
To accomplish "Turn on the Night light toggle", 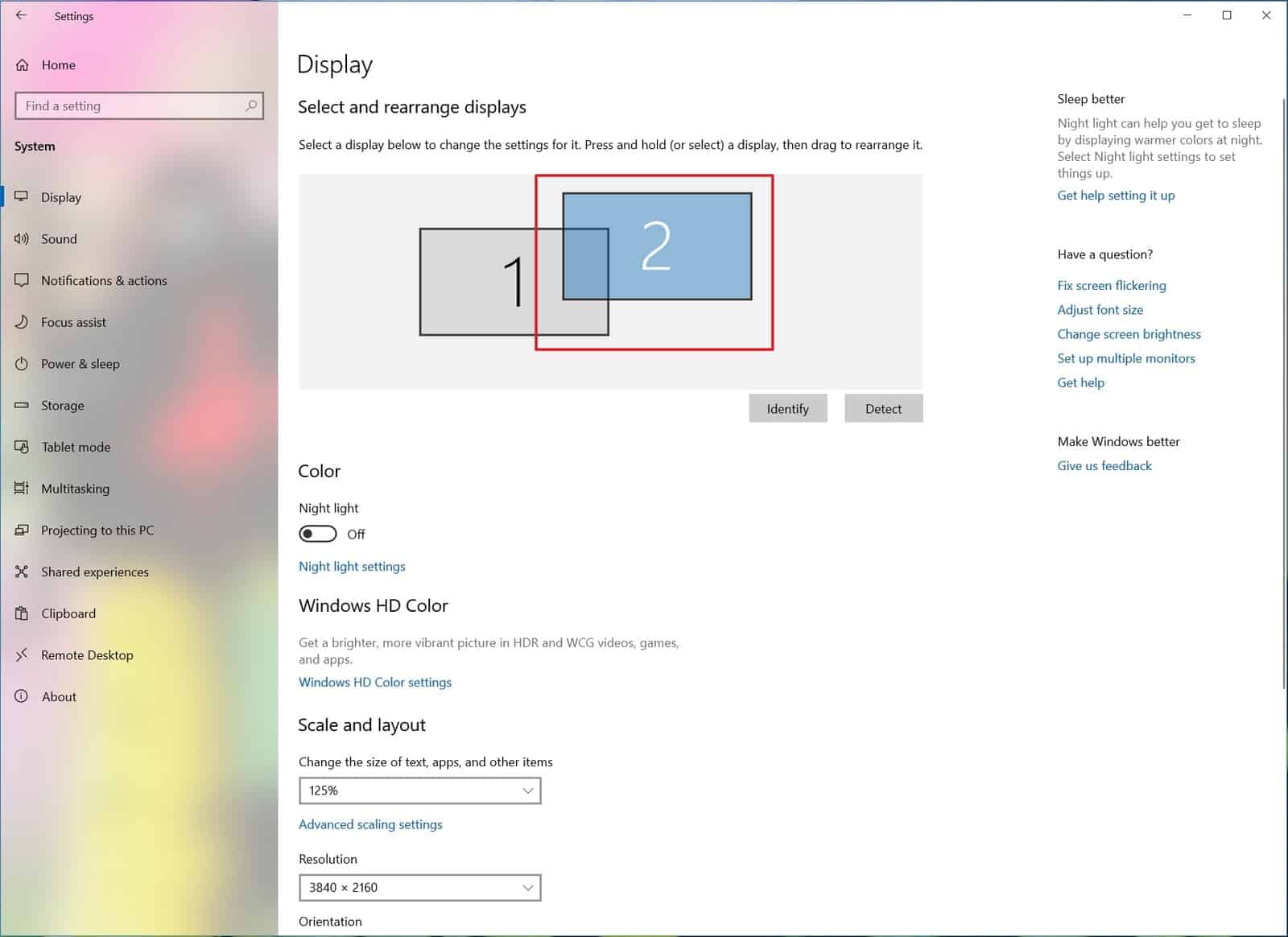I will pos(317,534).
